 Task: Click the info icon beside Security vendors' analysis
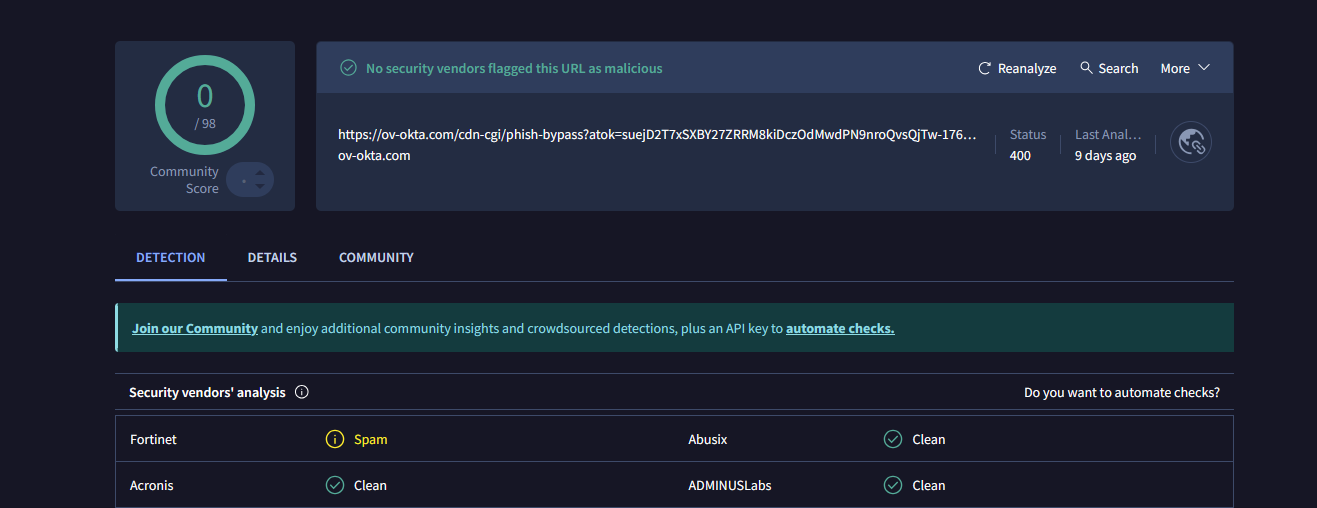click(302, 392)
